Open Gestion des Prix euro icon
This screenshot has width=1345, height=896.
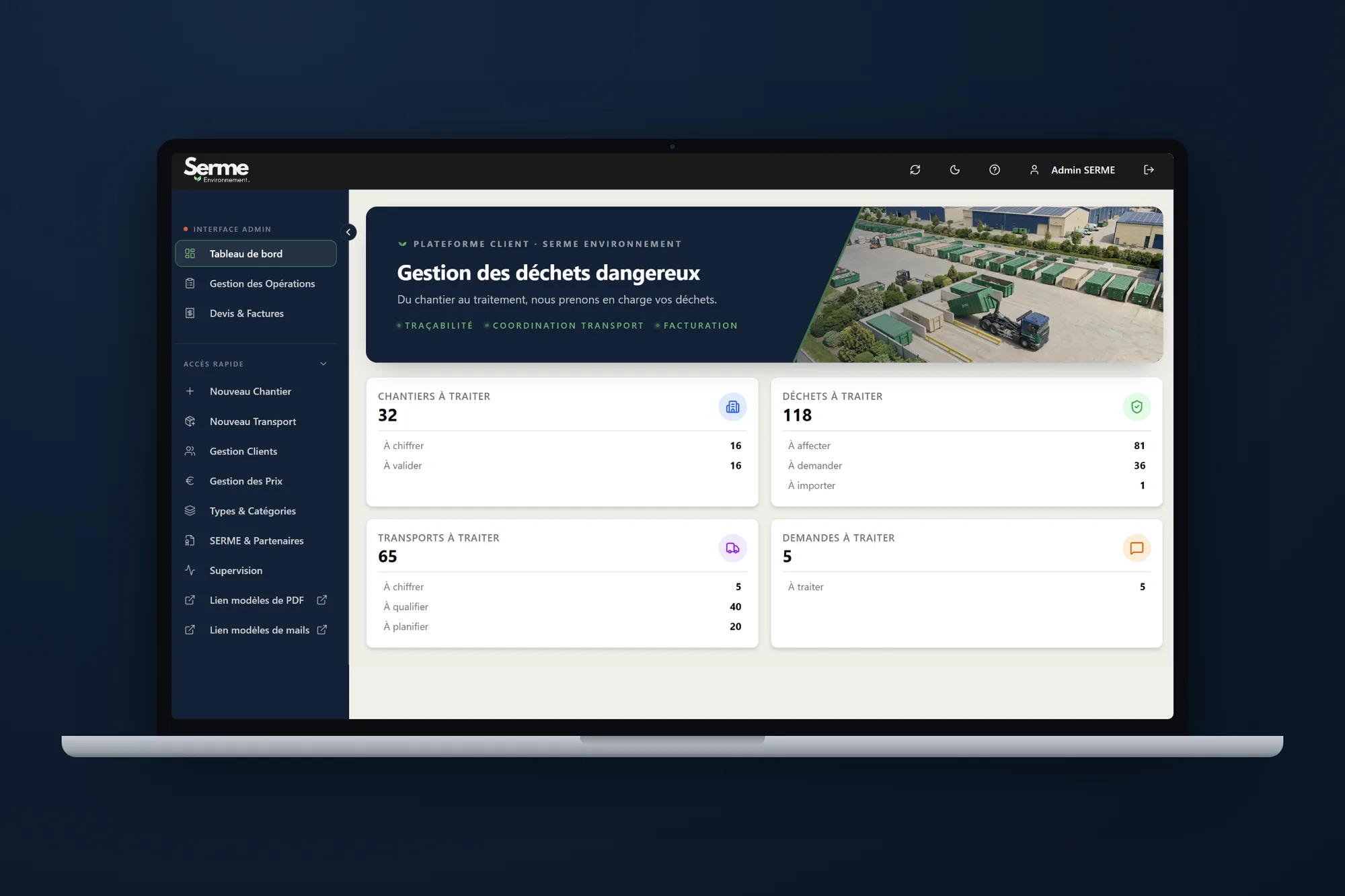pyautogui.click(x=190, y=481)
